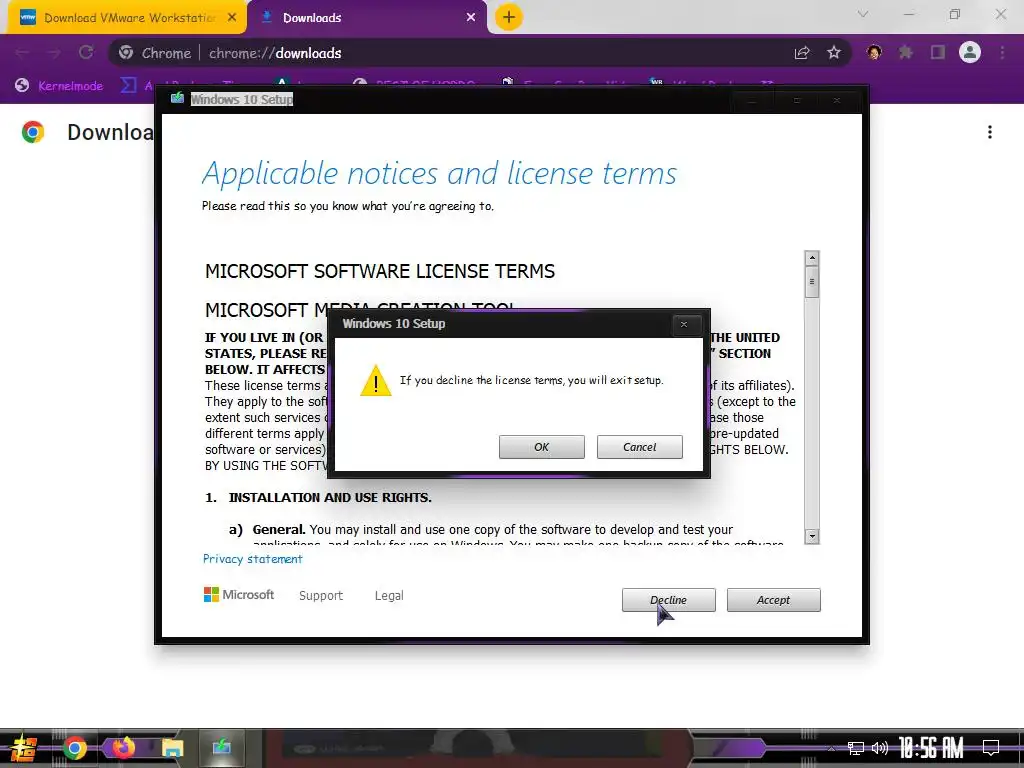Toggle Chrome side panel icon
This screenshot has height=768, width=1024.
pos(938,53)
